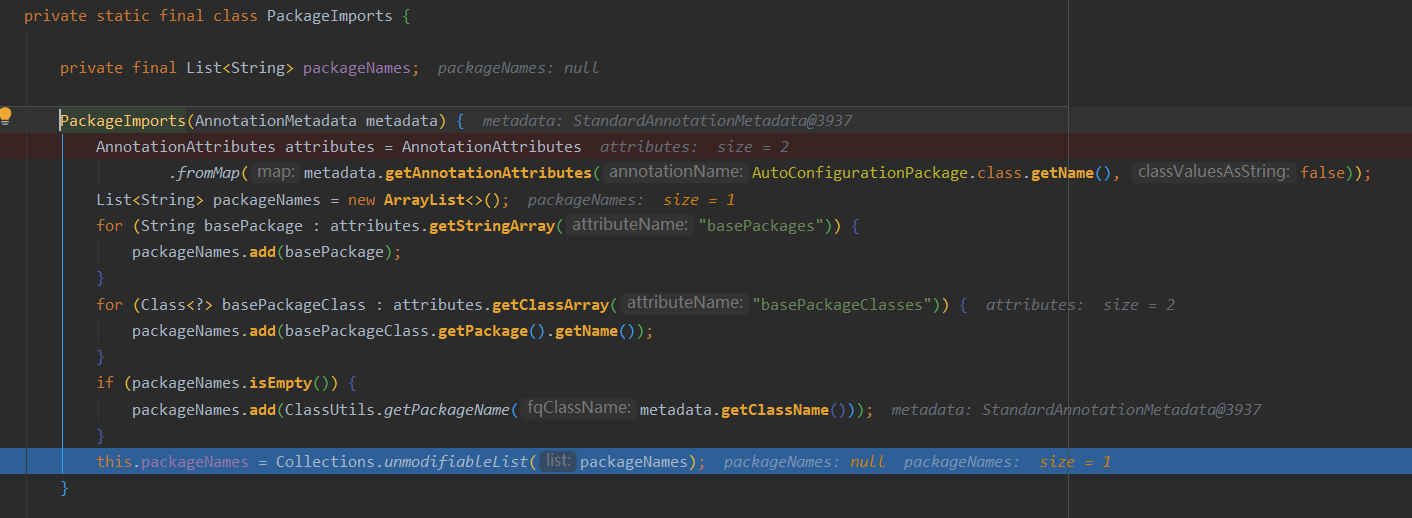This screenshot has width=1412, height=518.
Task: Click the 'packageNames: size = 1' hint on ArrayList line
Action: pyautogui.click(x=631, y=199)
